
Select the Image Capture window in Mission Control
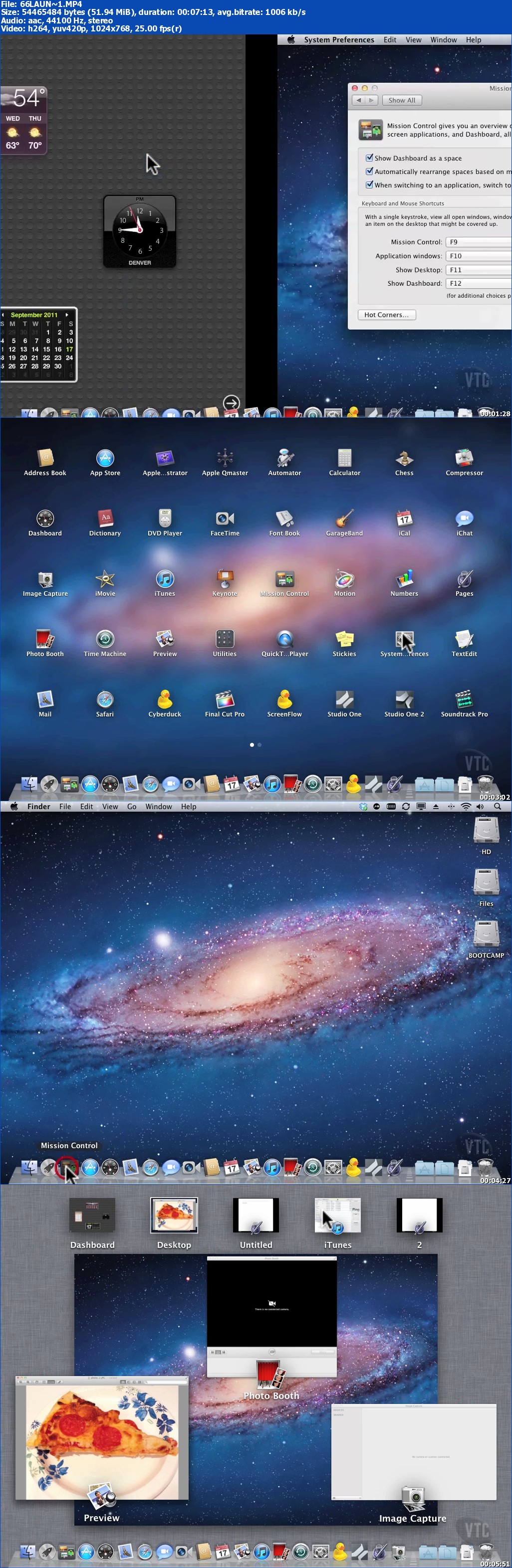414,1452
